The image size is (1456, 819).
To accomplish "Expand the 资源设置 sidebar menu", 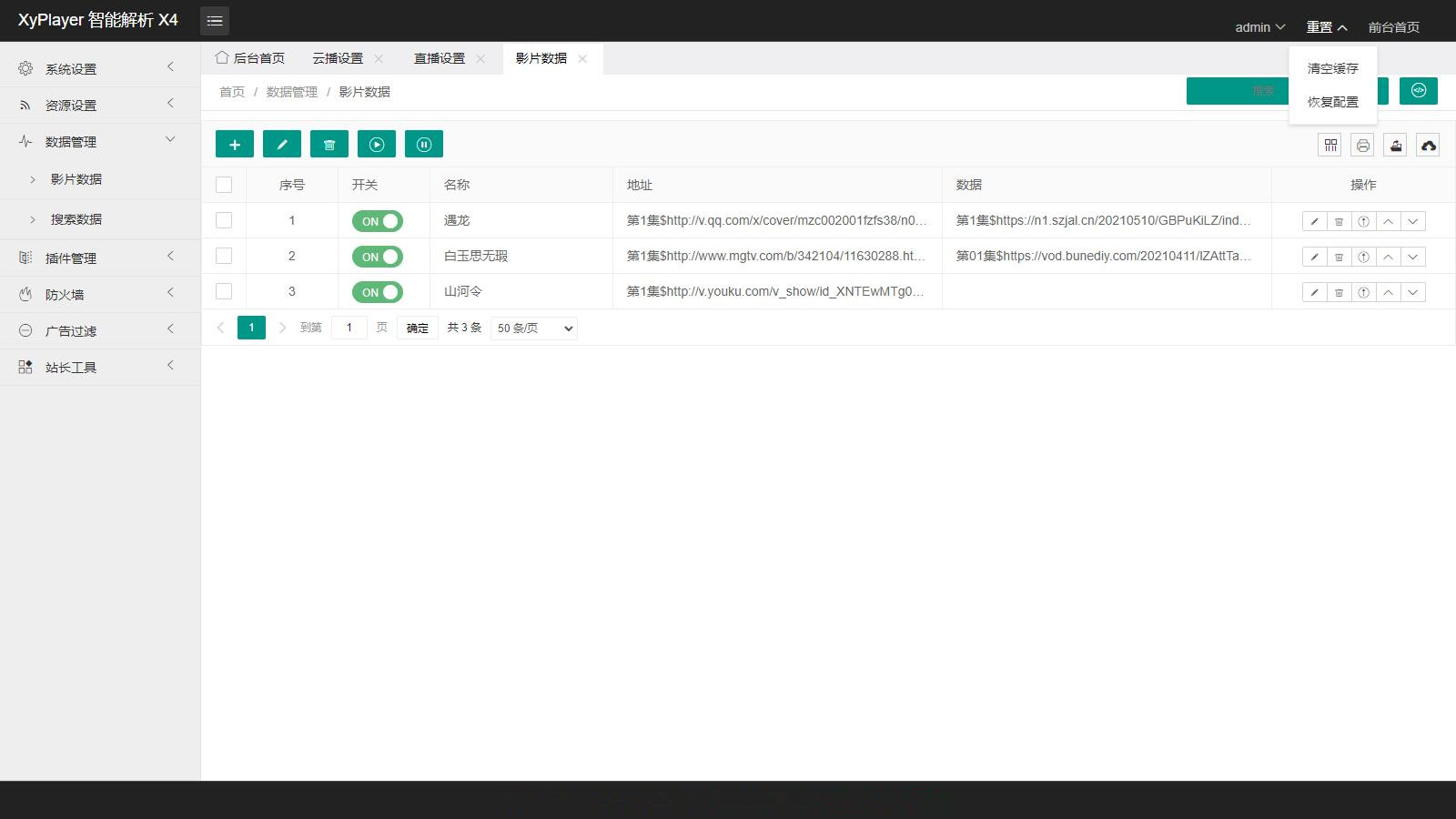I will (x=100, y=105).
